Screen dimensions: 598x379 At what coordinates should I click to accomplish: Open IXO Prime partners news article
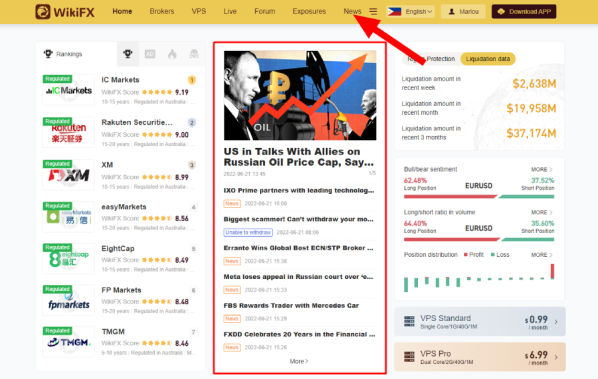point(299,190)
